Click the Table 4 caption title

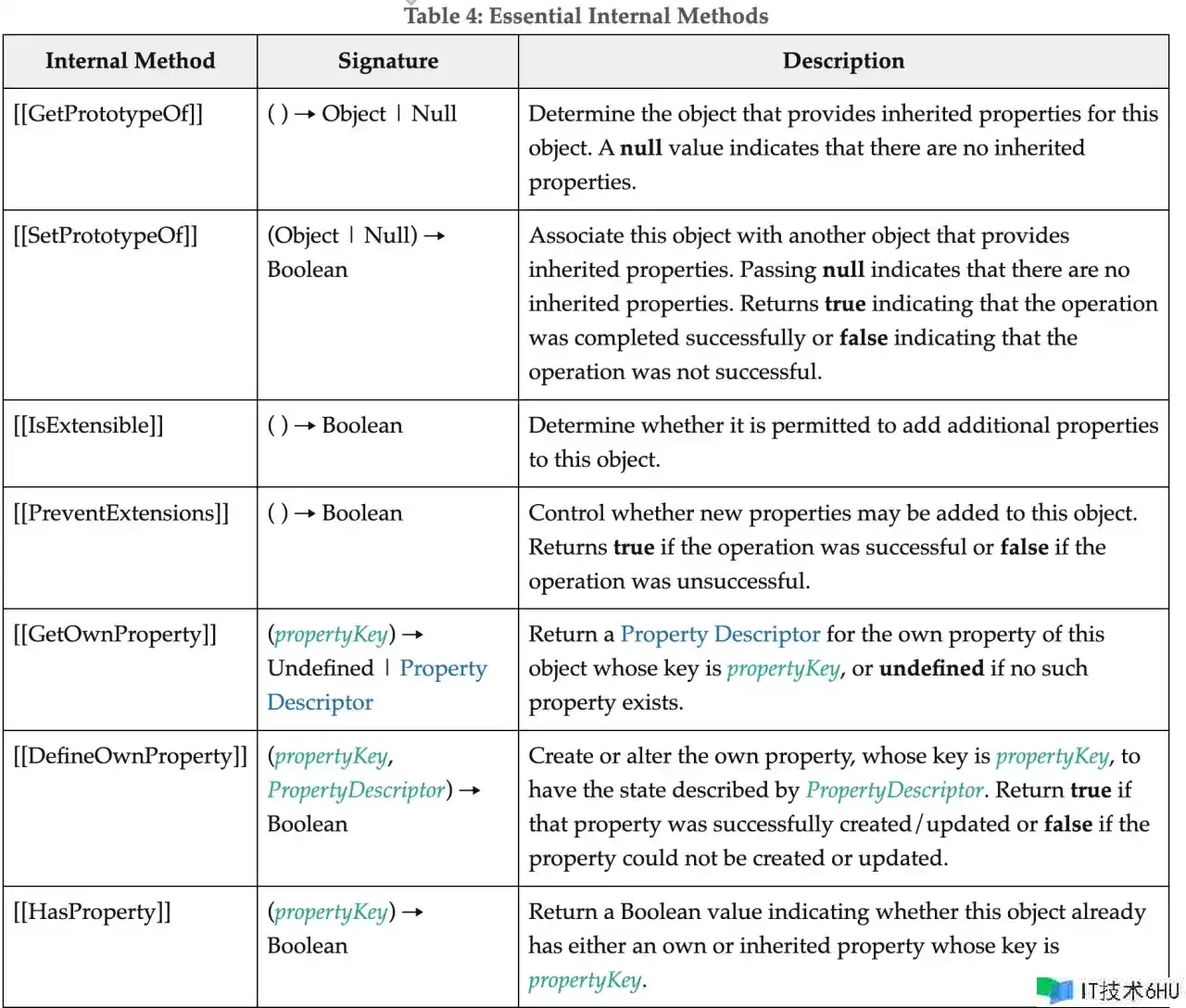pyautogui.click(x=586, y=16)
